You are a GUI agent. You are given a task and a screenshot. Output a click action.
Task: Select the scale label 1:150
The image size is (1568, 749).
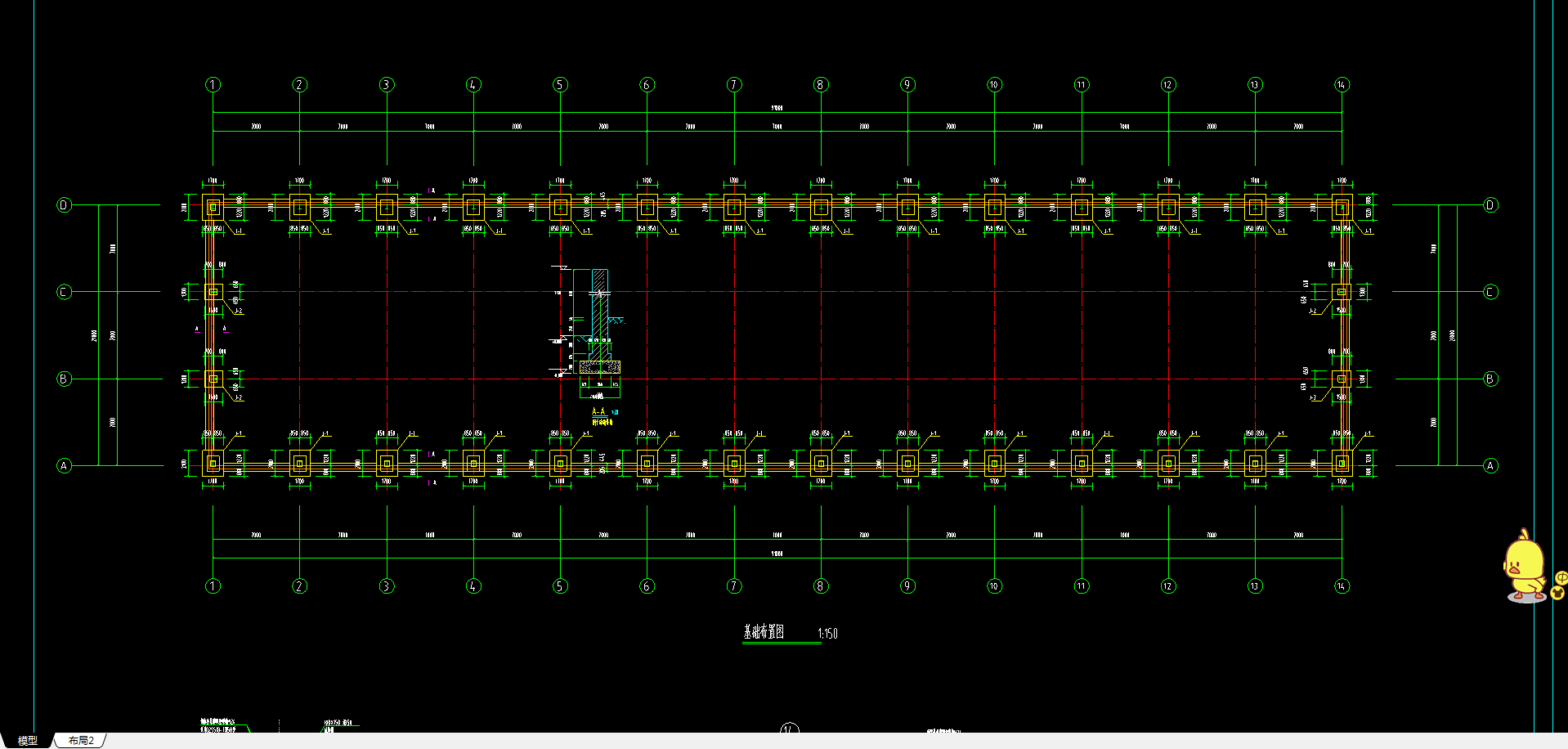[827, 634]
